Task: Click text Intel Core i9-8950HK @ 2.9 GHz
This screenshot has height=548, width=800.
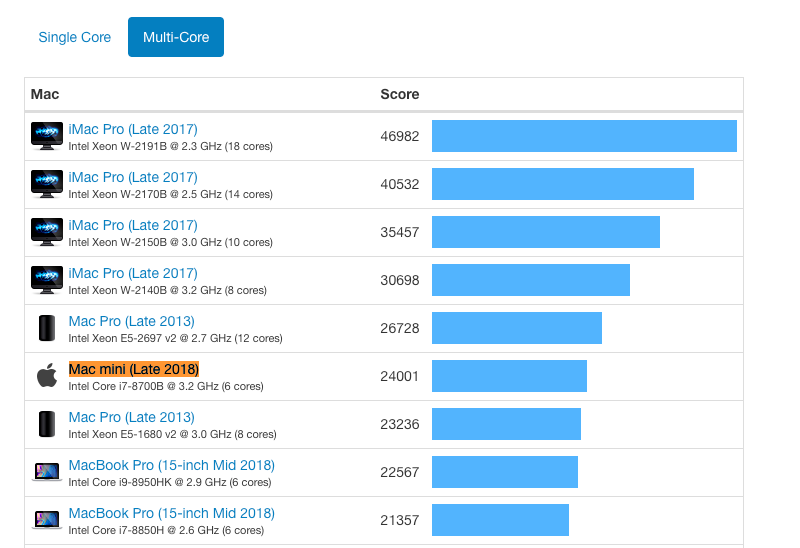Action: tap(147, 482)
